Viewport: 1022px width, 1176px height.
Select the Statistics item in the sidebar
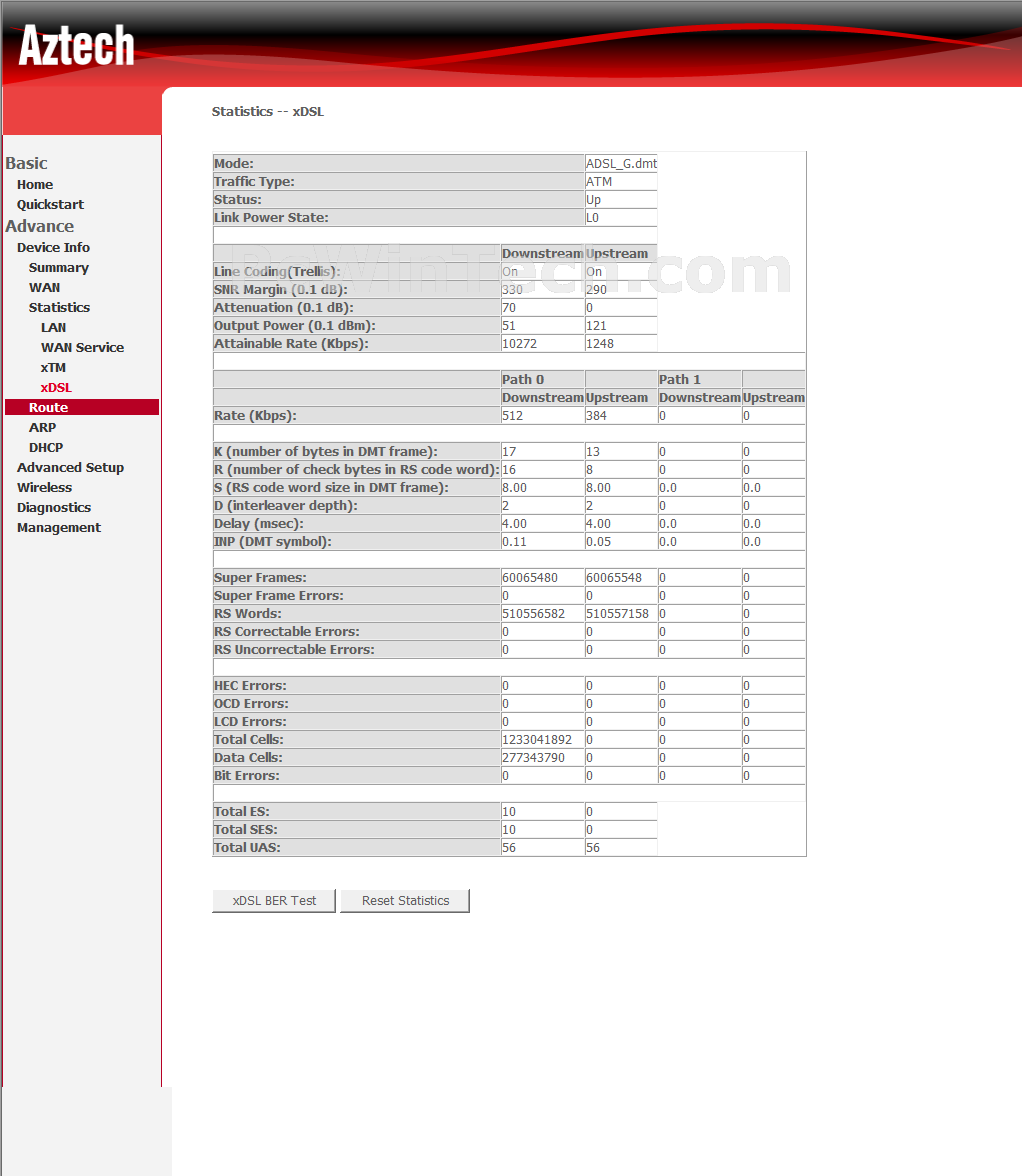click(x=59, y=308)
